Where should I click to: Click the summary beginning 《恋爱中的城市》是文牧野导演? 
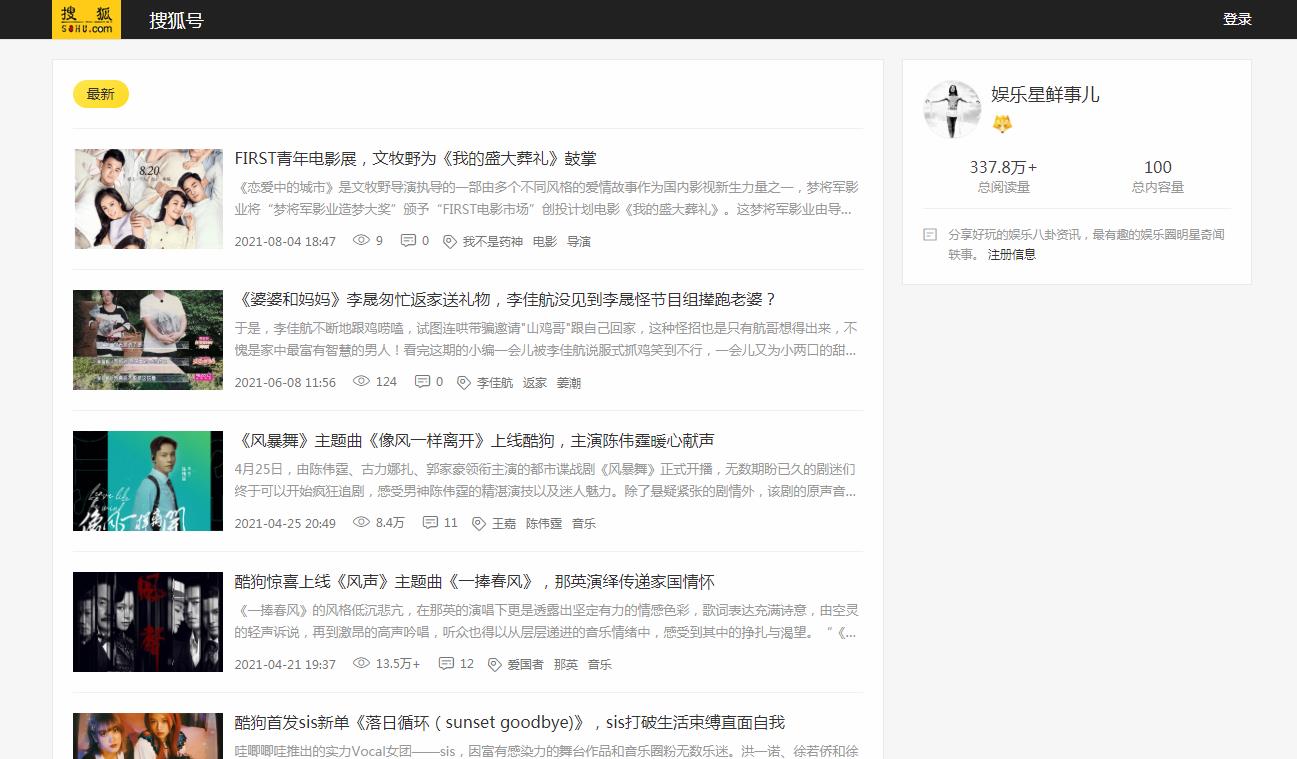click(546, 198)
